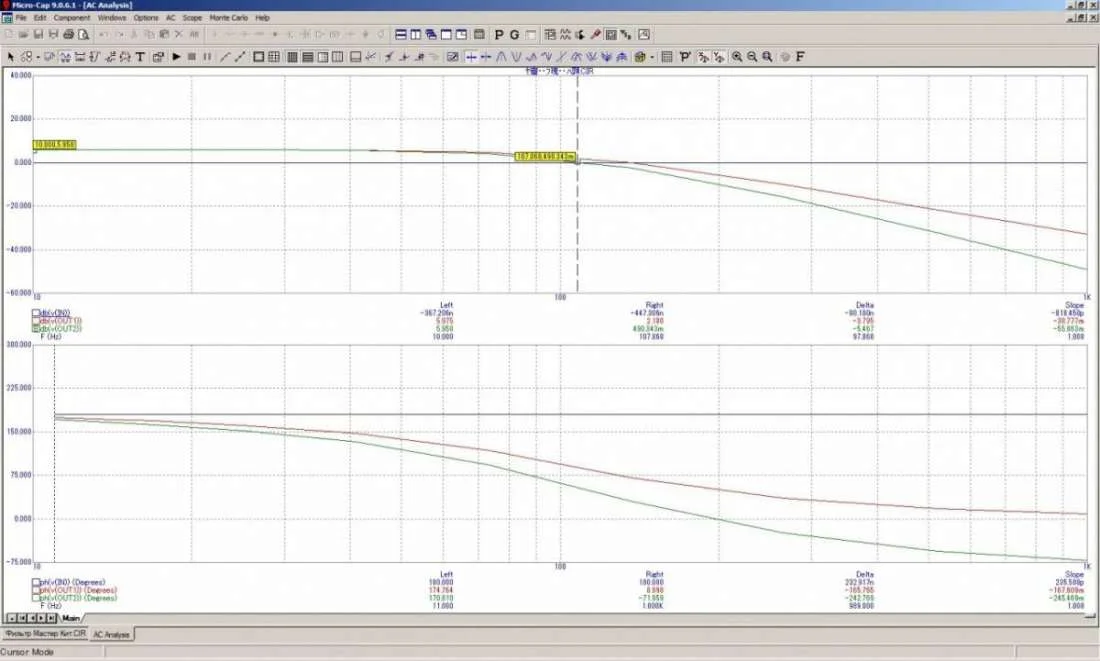The image size is (1100, 661).
Task: Click the Tile Horizontal windows icon
Action: [x=401, y=34]
